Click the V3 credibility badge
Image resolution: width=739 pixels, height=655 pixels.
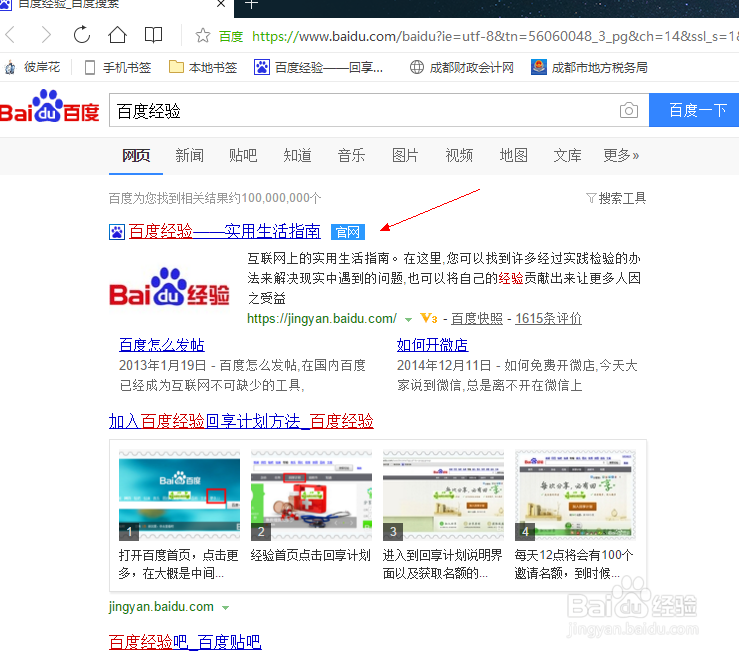click(429, 319)
